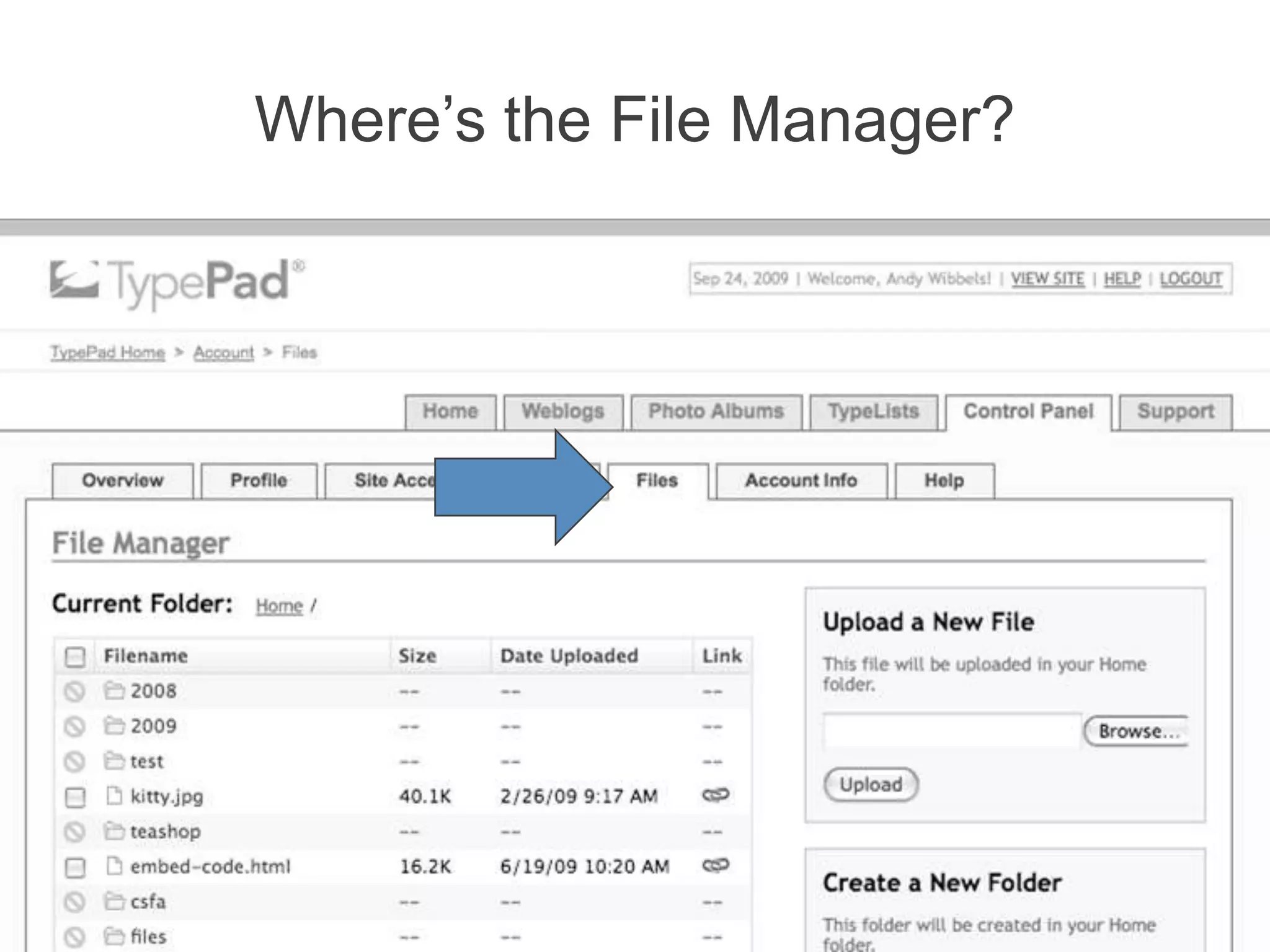Sort by Date Uploaded column header

pos(569,656)
